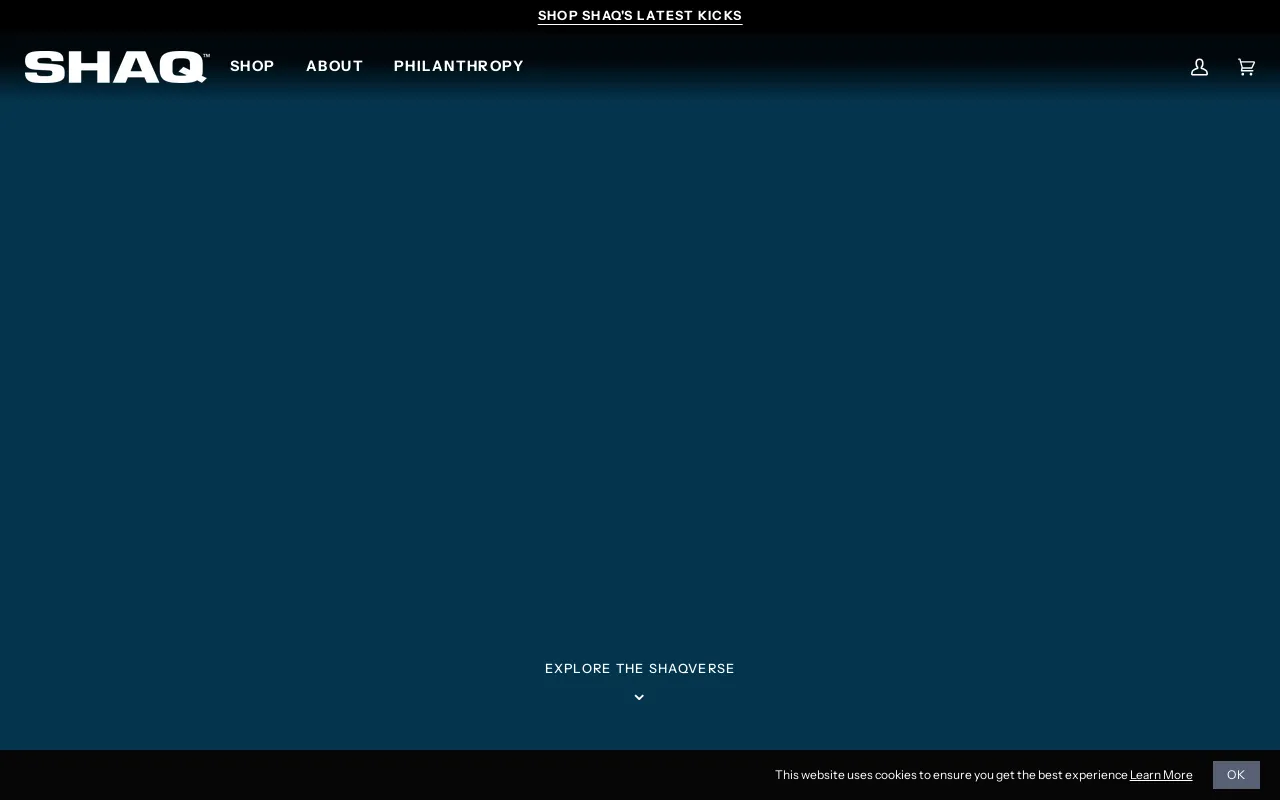The width and height of the screenshot is (1280, 800).
Task: Click EXPLORE THE SHAQVERSE text
Action: tap(640, 668)
